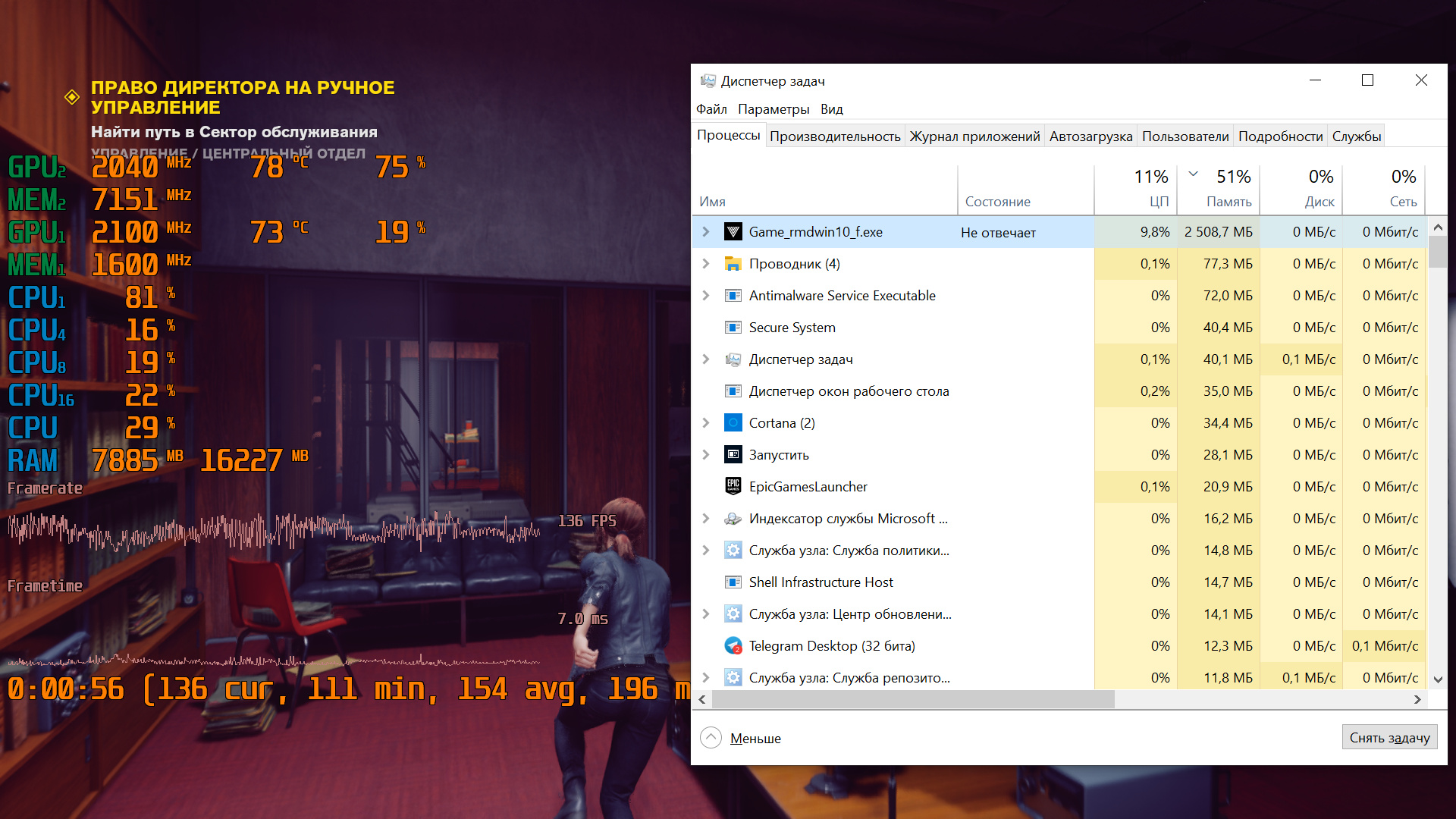Expand the Cortana (2) process group

(x=706, y=423)
